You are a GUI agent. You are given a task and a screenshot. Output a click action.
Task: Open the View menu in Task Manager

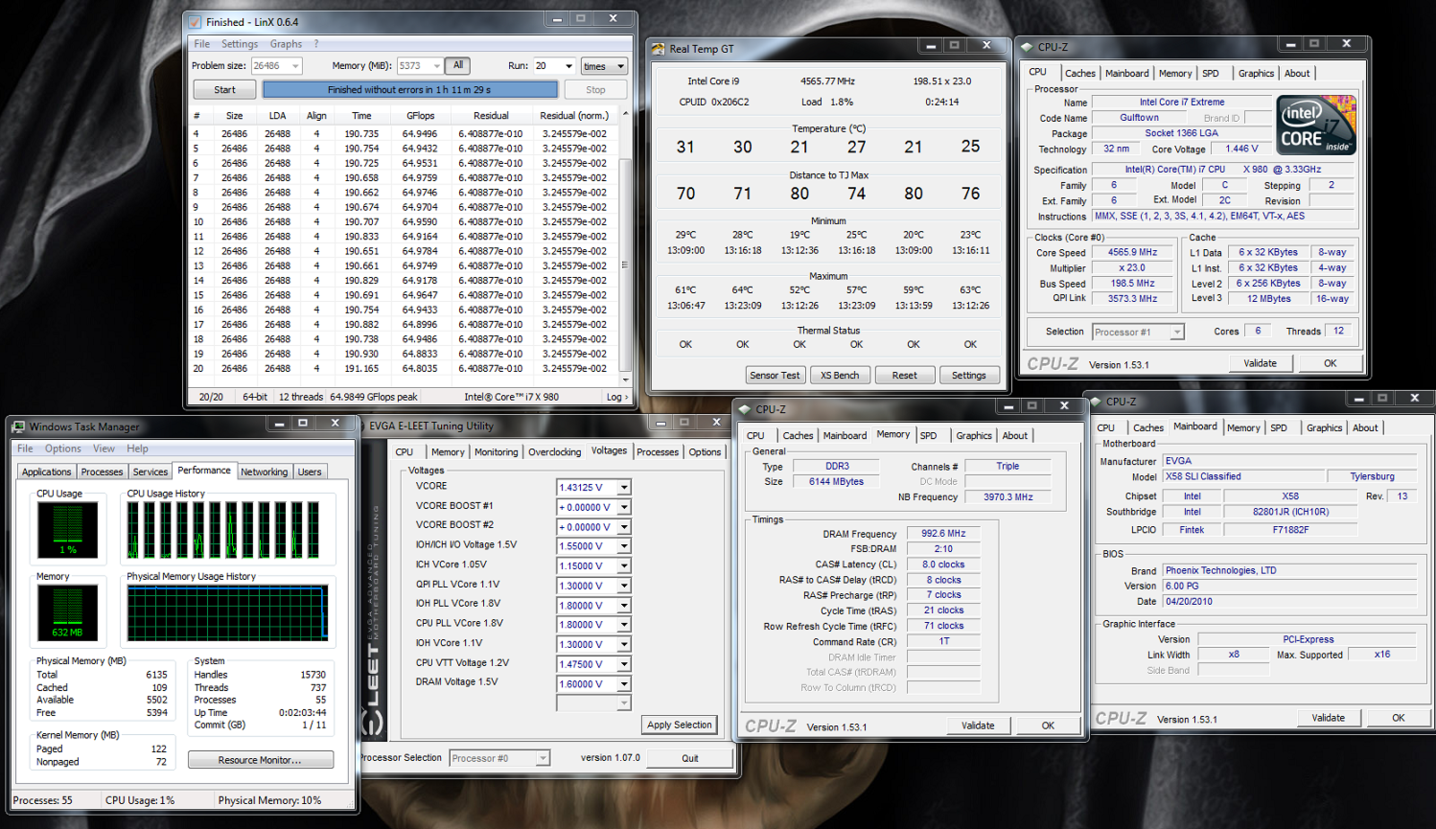104,449
